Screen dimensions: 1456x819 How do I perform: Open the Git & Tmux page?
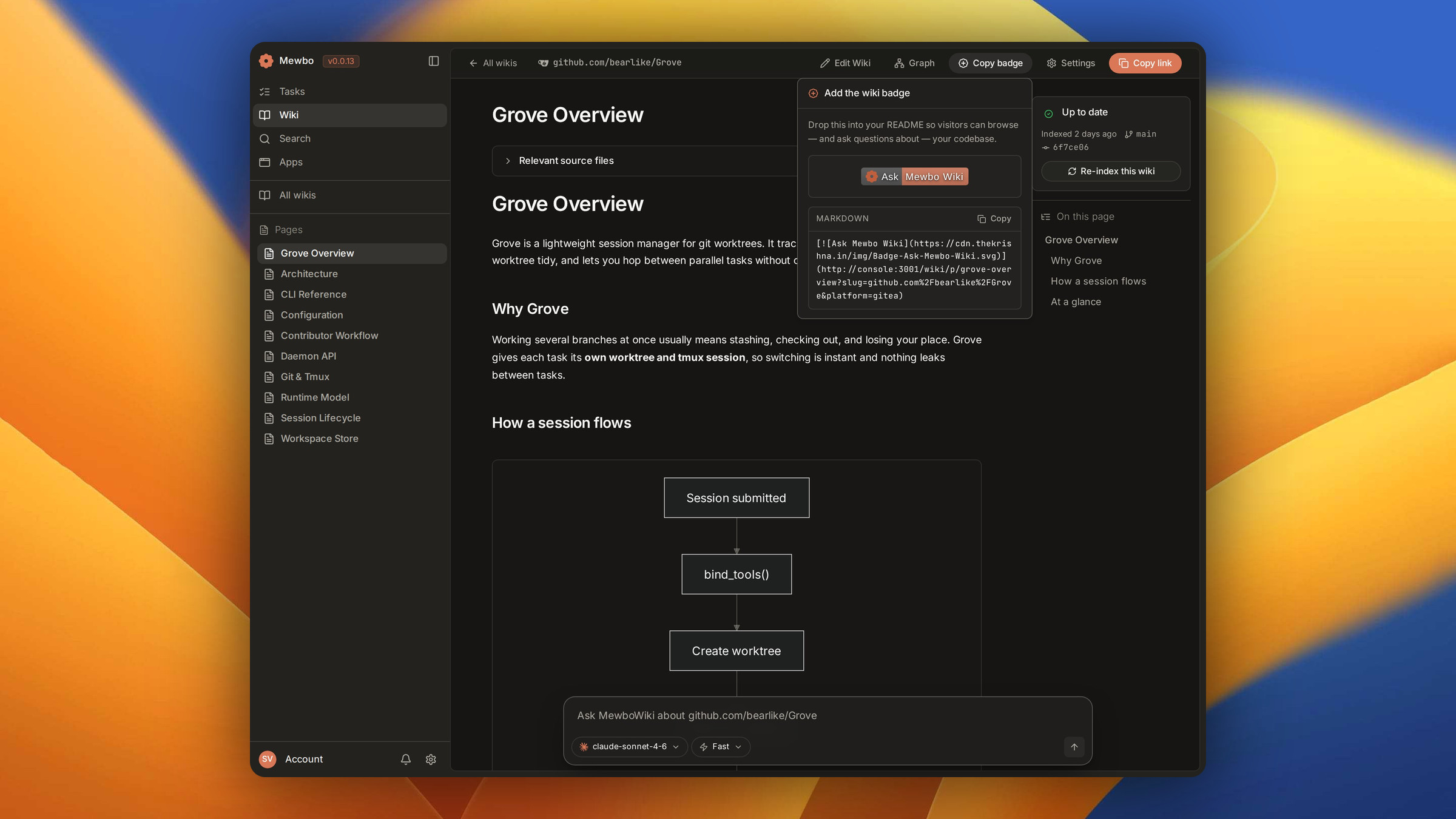pyautogui.click(x=352, y=377)
